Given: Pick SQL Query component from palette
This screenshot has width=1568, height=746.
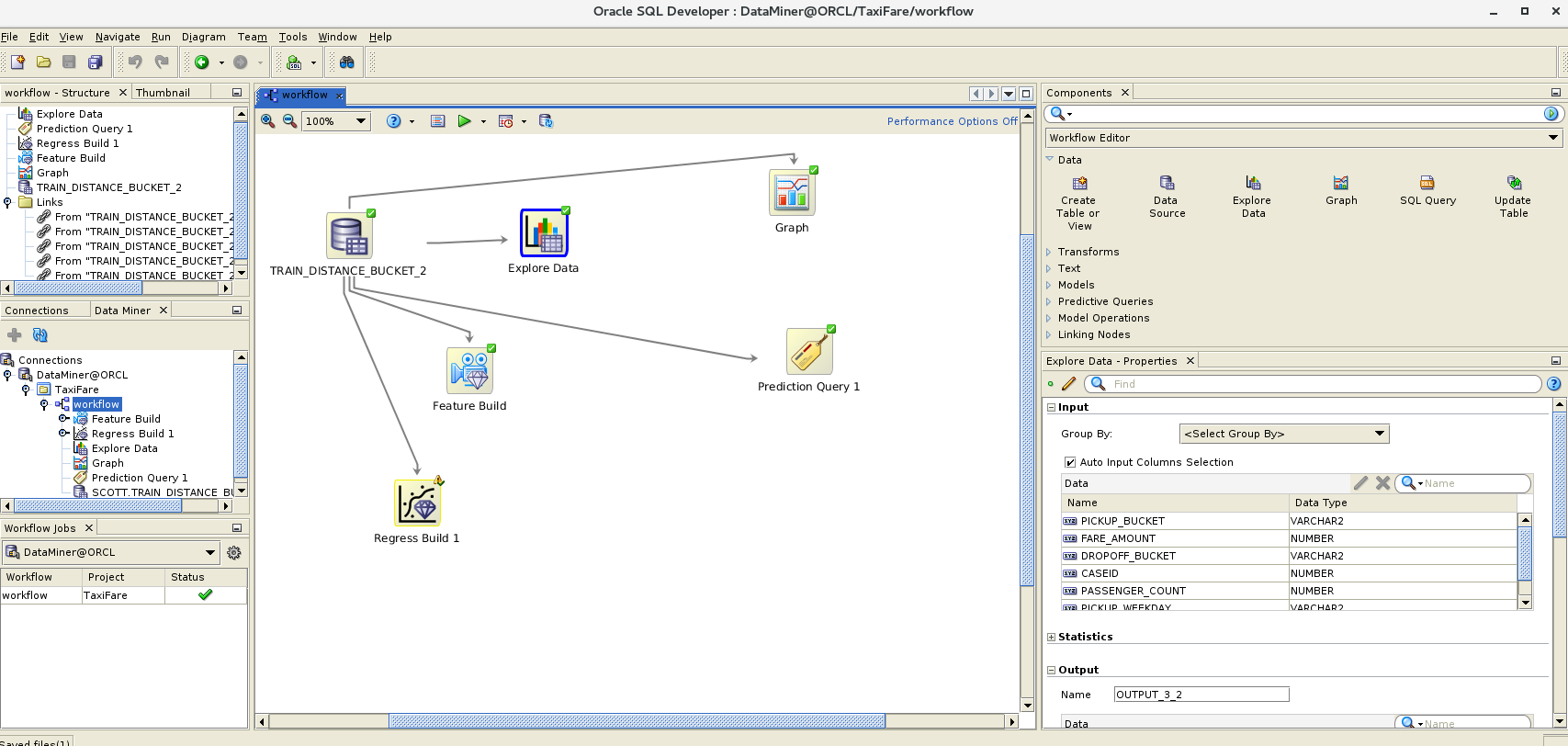Looking at the screenshot, I should pos(1427,183).
